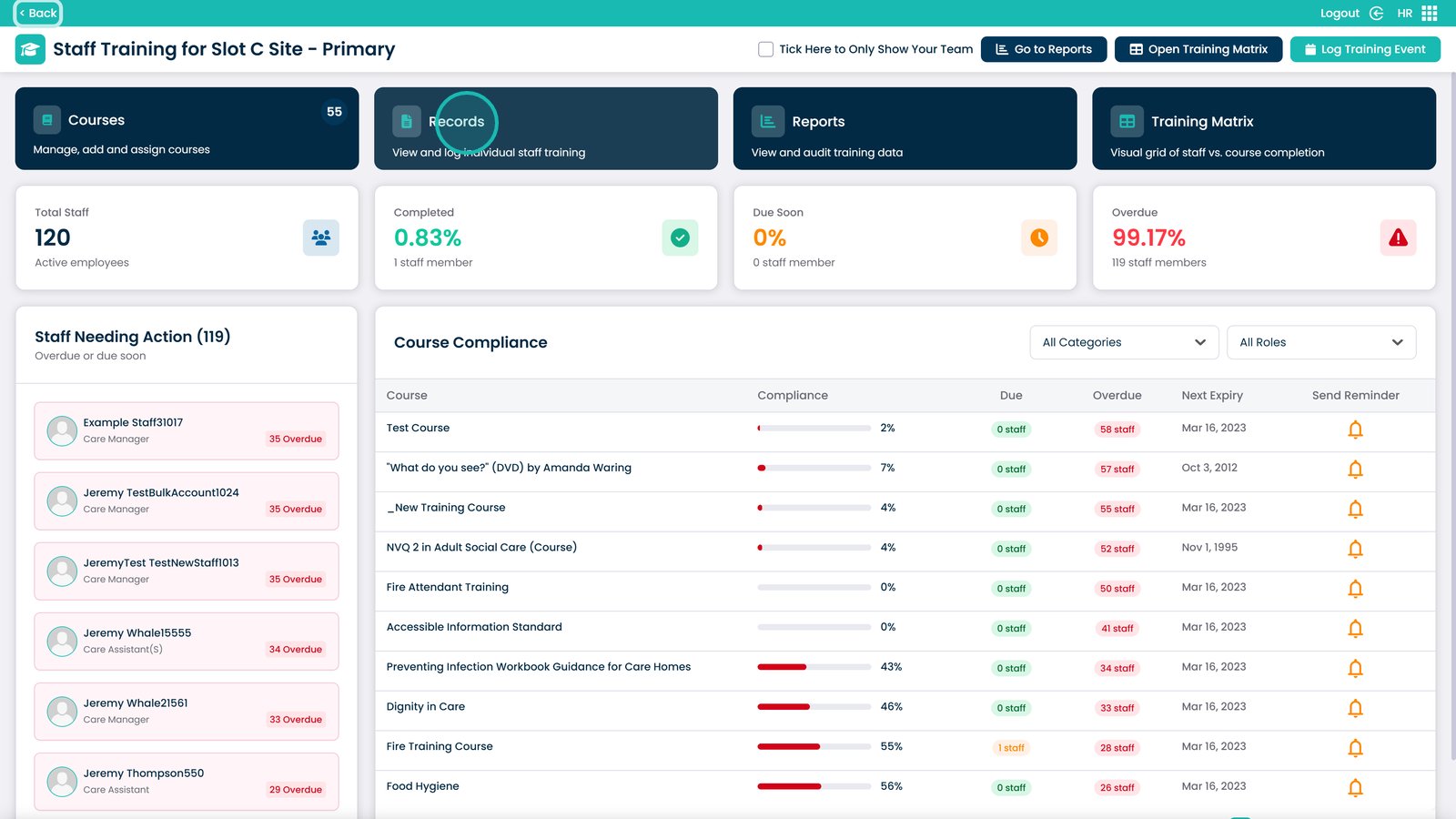Click the bell icon for Food Hygiene
The image size is (1456, 819).
pyautogui.click(x=1355, y=788)
